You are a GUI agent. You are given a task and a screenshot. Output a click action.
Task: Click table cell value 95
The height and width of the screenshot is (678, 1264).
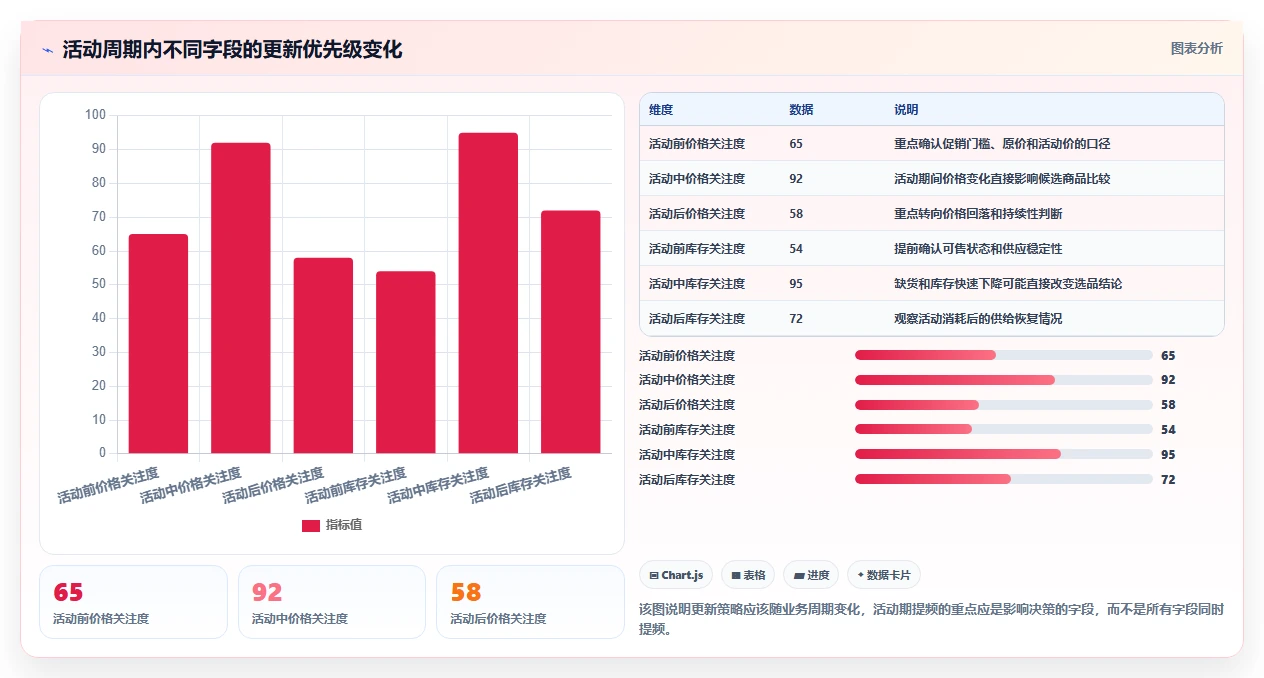point(796,284)
